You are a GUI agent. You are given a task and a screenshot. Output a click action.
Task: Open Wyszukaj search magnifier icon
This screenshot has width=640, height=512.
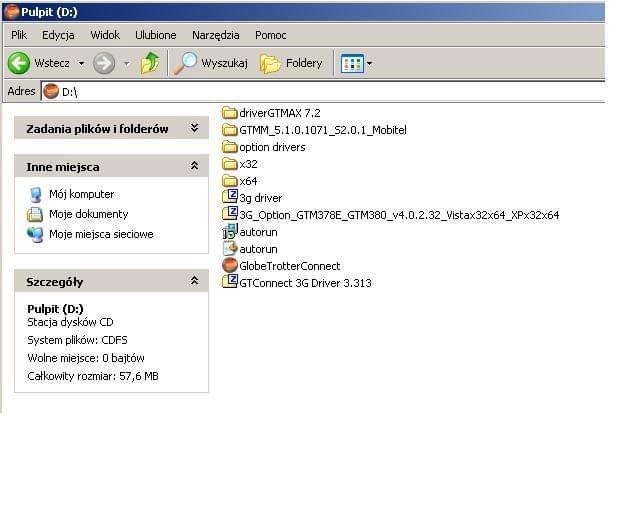click(x=186, y=63)
